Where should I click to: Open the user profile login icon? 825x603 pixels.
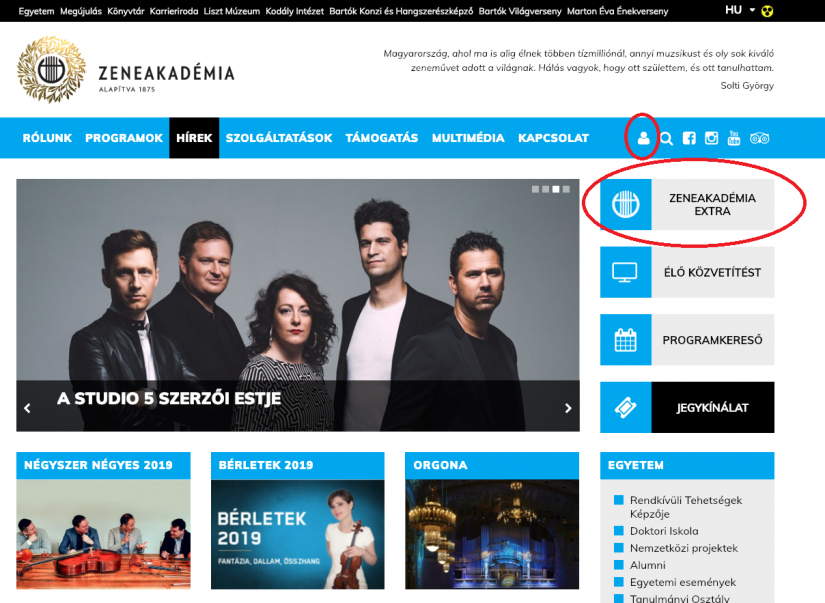pyautogui.click(x=643, y=138)
